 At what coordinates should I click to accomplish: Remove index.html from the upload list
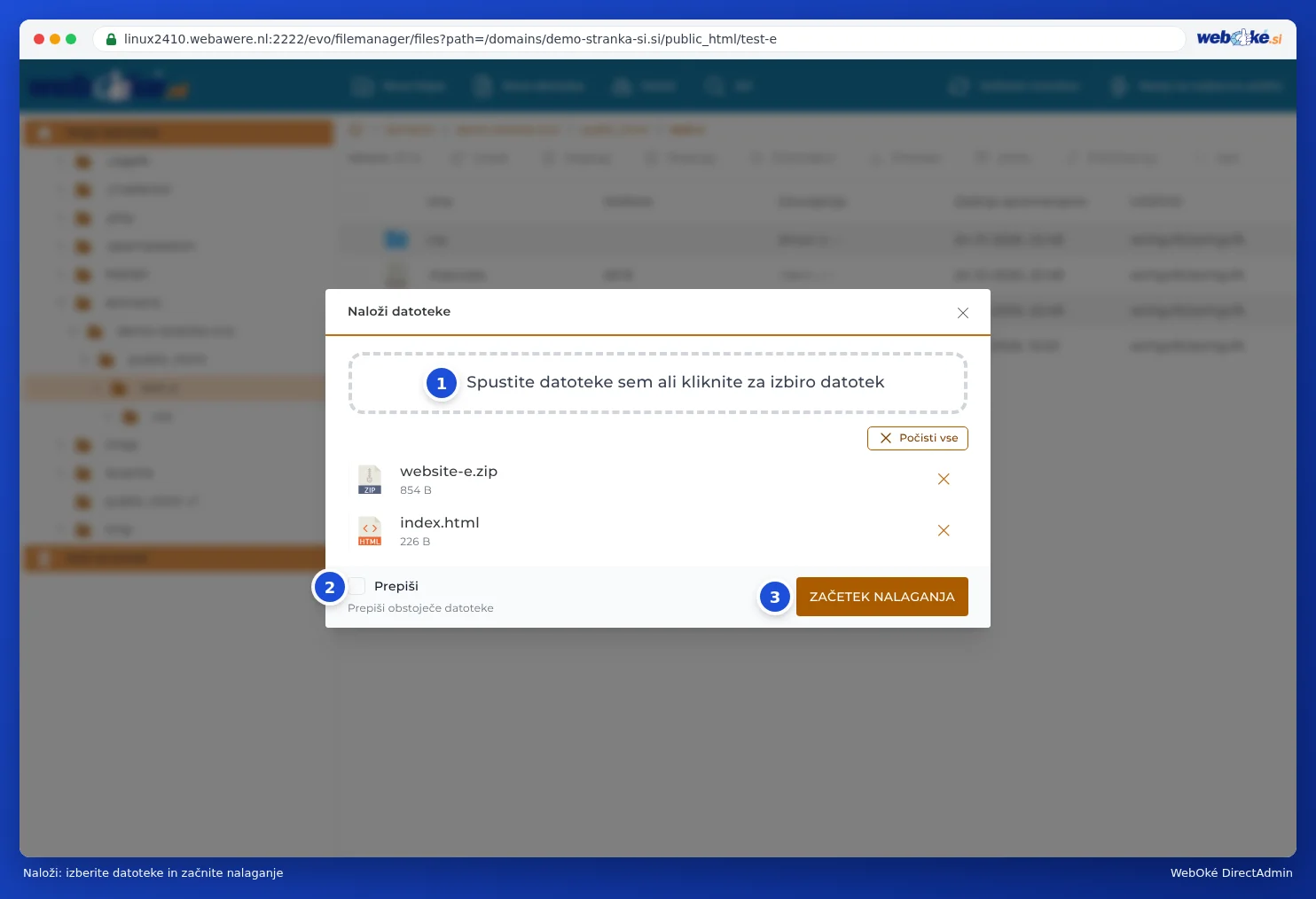coord(944,531)
